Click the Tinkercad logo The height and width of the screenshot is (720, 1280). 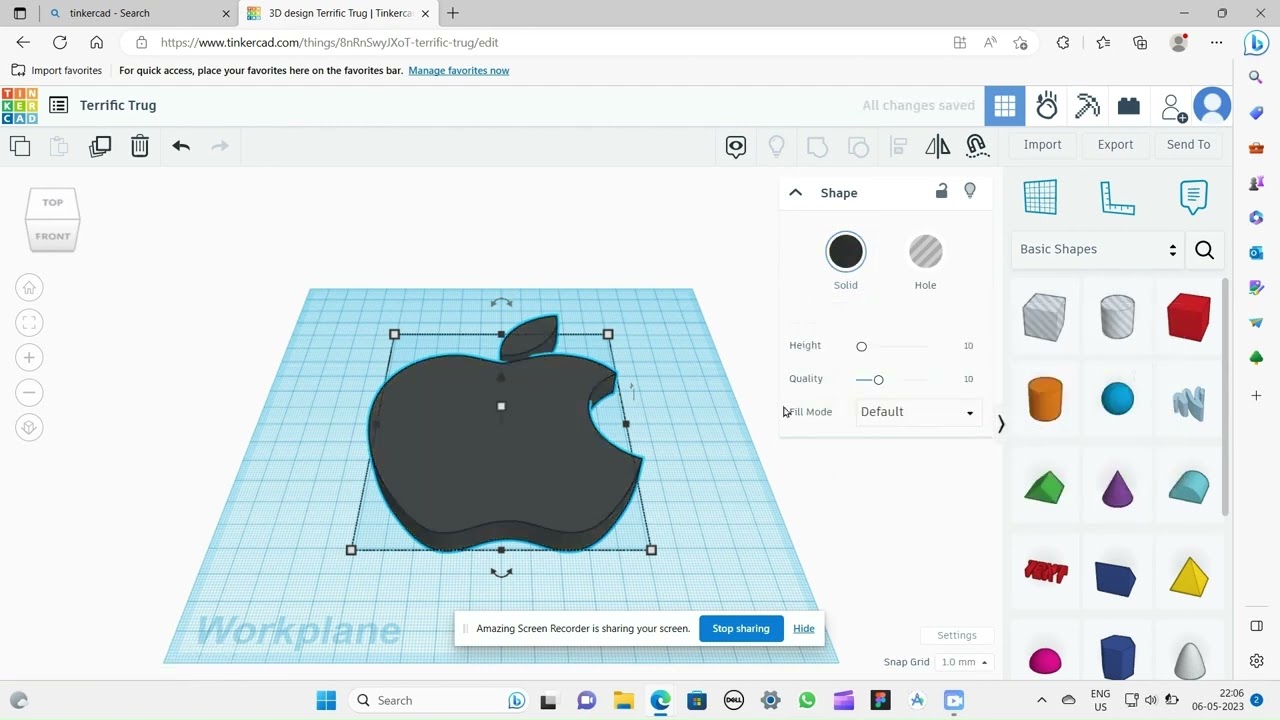pos(20,105)
